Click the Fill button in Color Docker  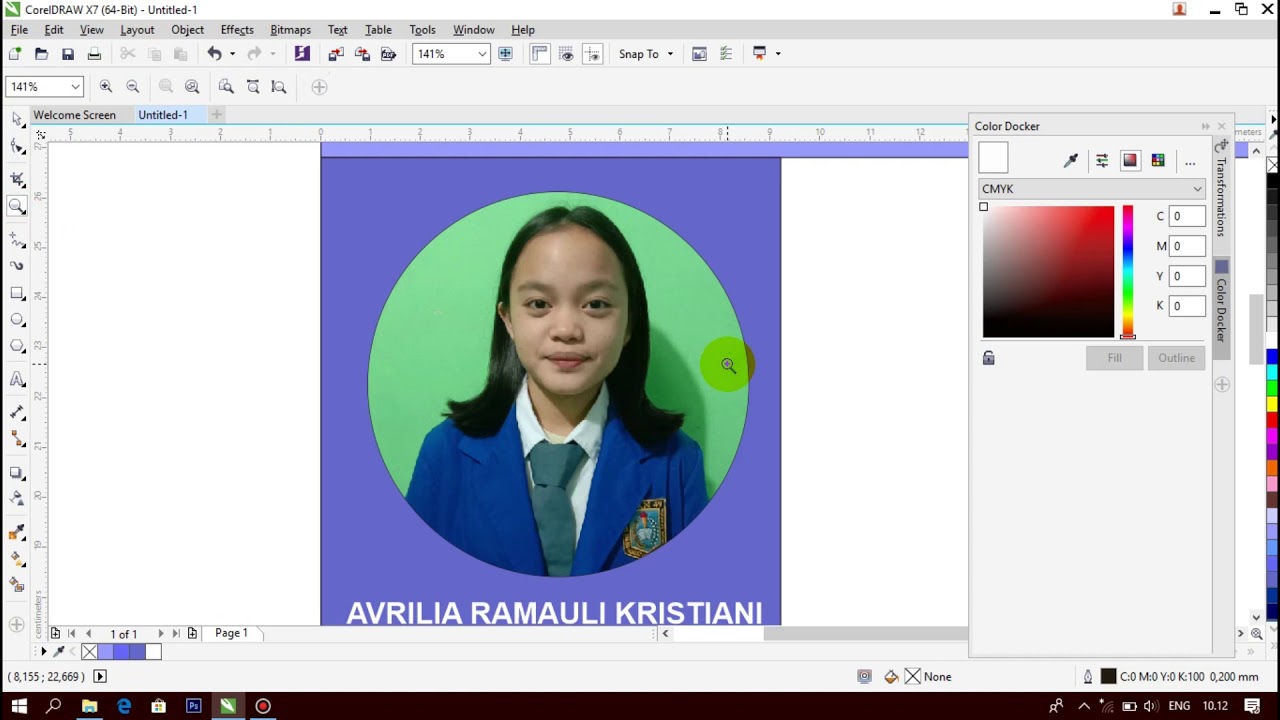(1115, 358)
